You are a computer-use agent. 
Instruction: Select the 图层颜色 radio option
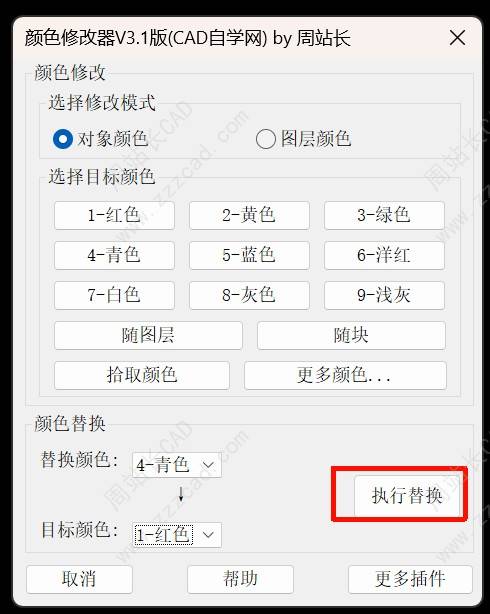pyautogui.click(x=266, y=139)
